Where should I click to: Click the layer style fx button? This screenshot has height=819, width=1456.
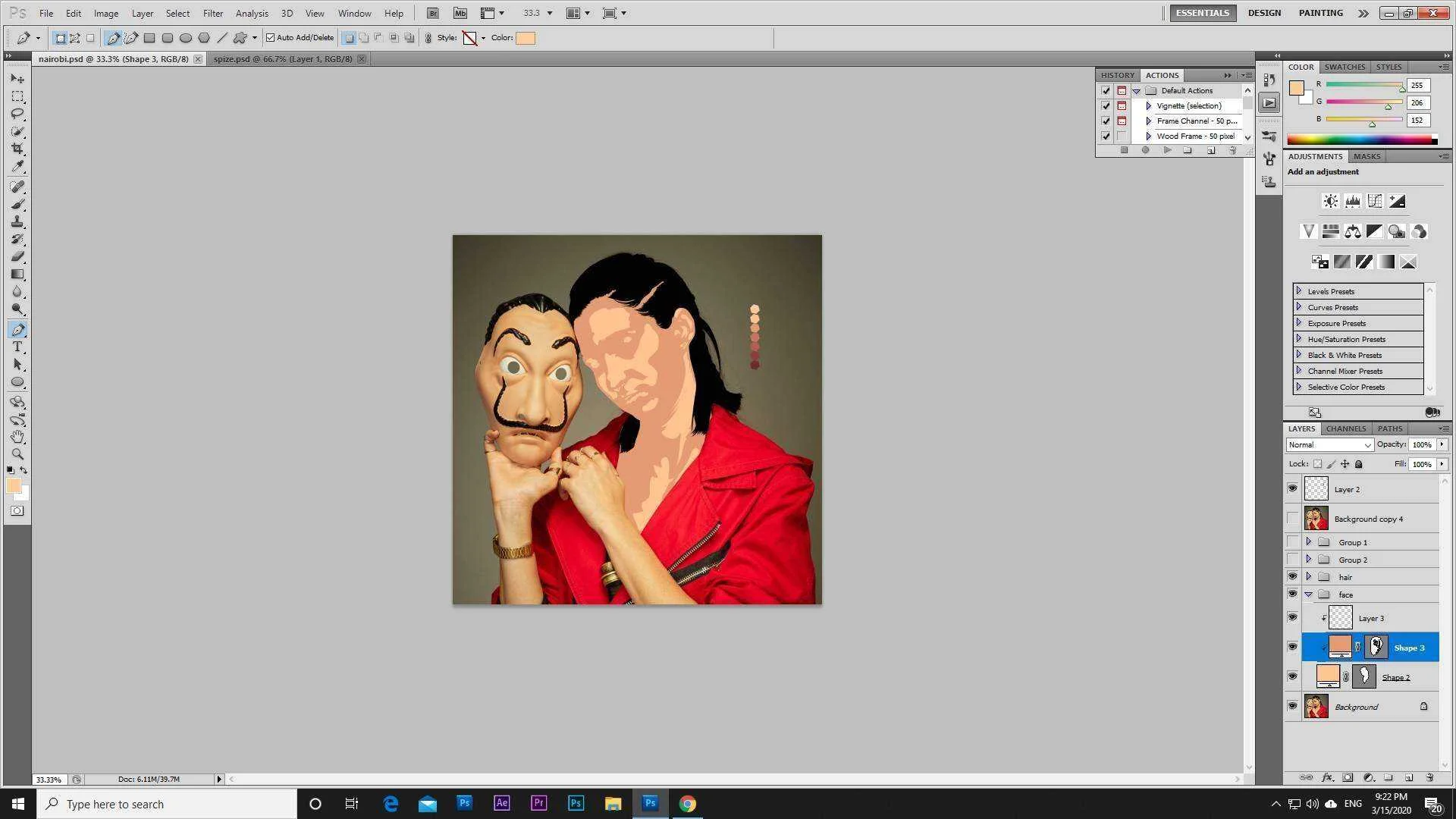[1327, 777]
